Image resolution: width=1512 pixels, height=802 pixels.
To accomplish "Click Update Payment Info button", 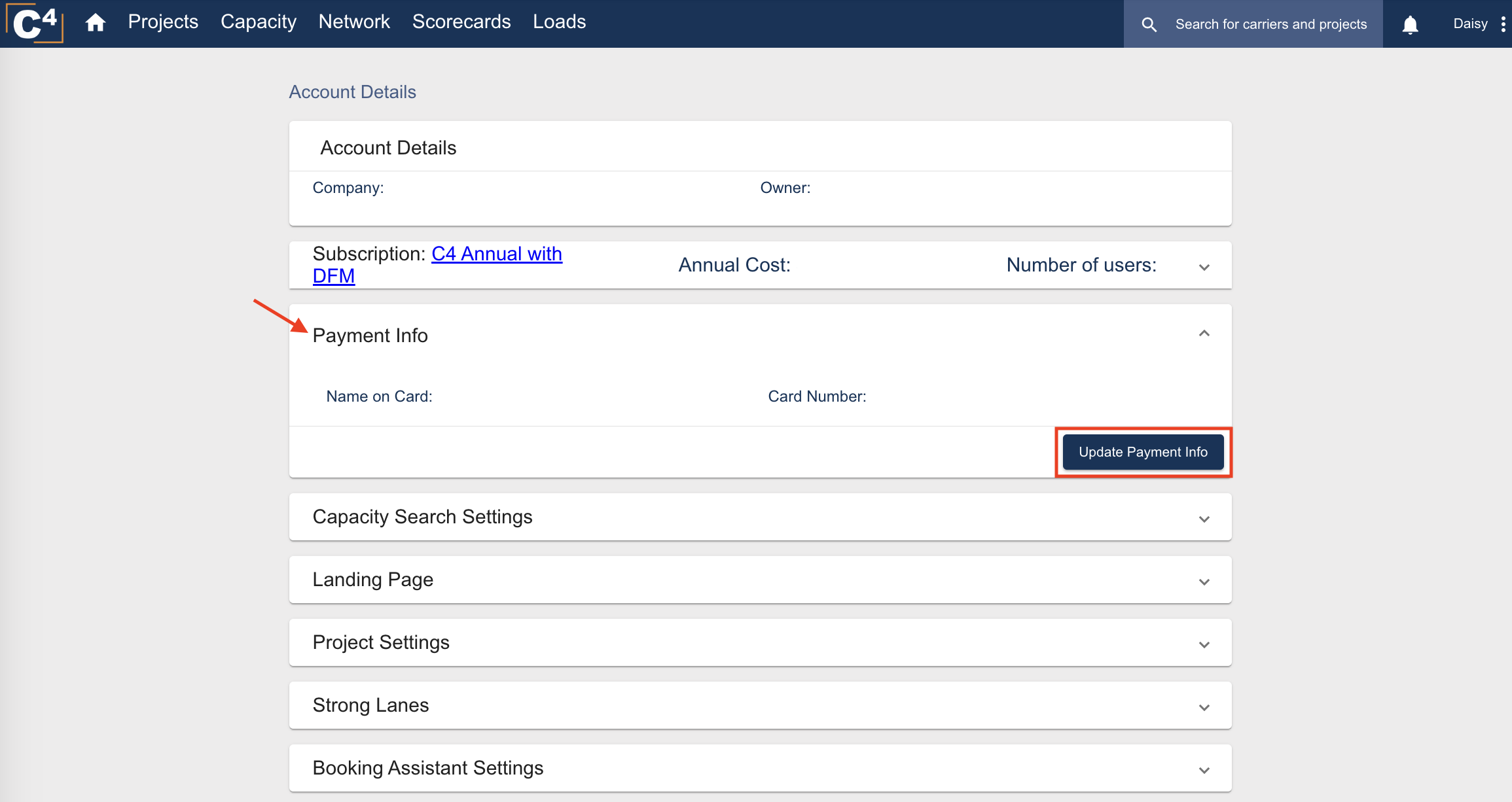I will click(x=1143, y=452).
